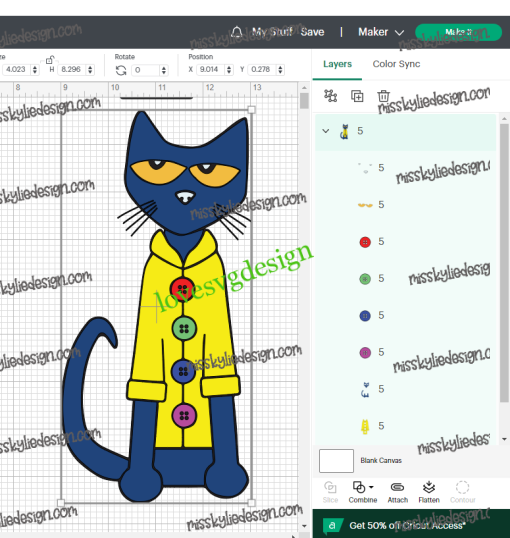This screenshot has width=510, height=538.
Task: Click the width stepper arrows
Action: pyautogui.click(x=35, y=70)
